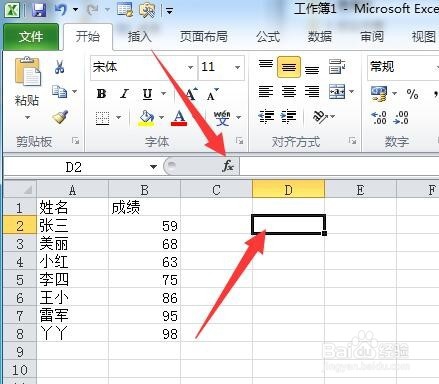Switch to the 插入 tab

pyautogui.click(x=140, y=37)
